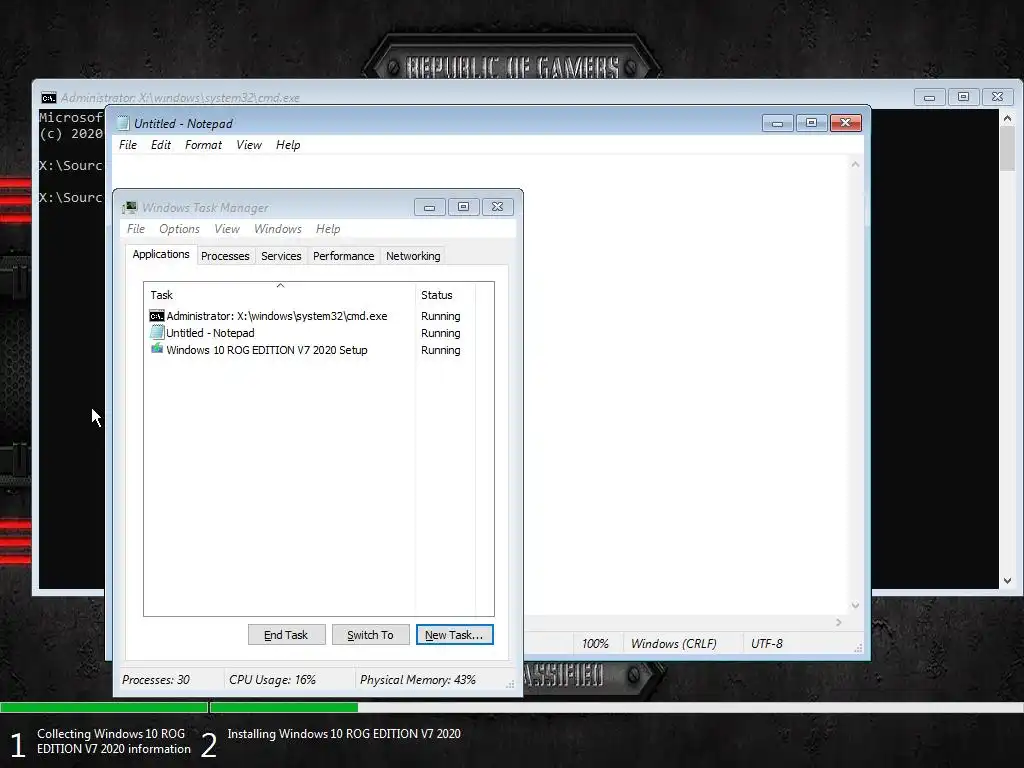The width and height of the screenshot is (1024, 768).
Task: Click CPU Usage: 16% status entry
Action: click(x=272, y=680)
